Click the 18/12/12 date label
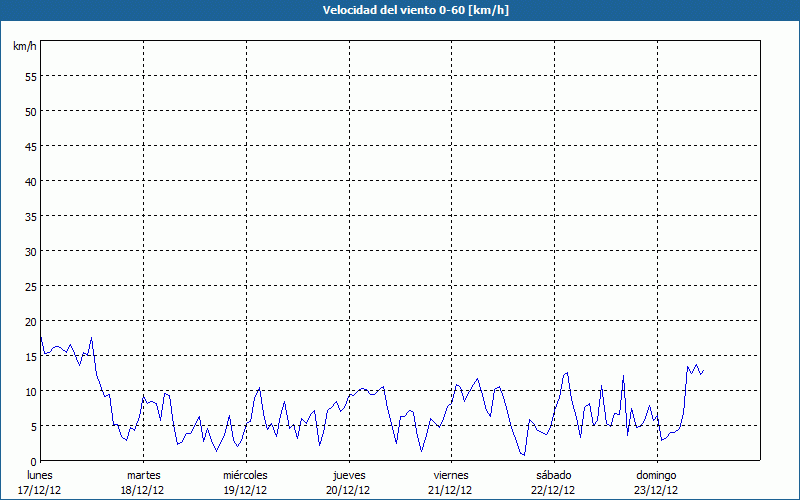 click(x=143, y=490)
